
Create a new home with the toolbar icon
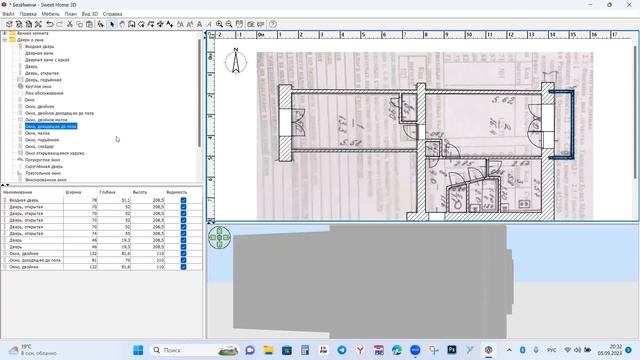[x=9, y=24]
